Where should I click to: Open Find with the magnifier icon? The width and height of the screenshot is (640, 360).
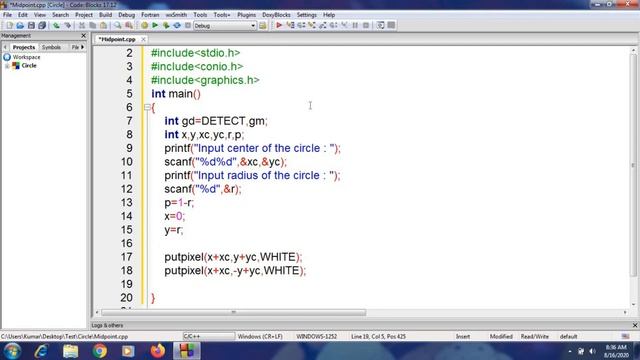click(118, 25)
